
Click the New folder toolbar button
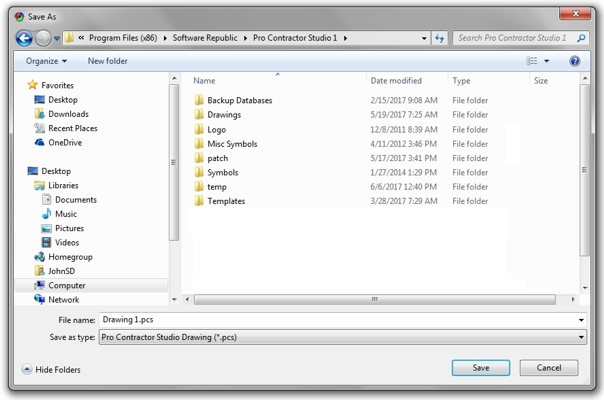108,61
